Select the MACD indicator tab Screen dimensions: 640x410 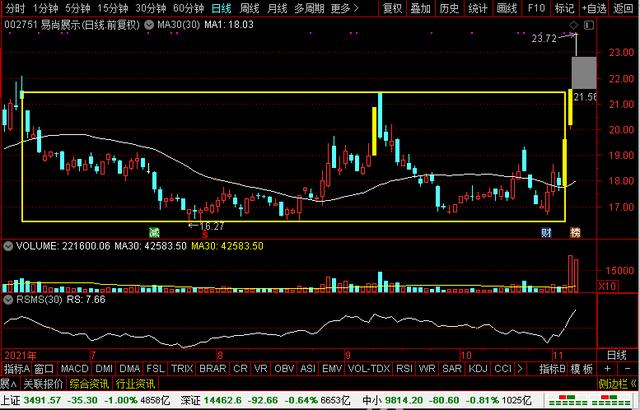tap(74, 369)
